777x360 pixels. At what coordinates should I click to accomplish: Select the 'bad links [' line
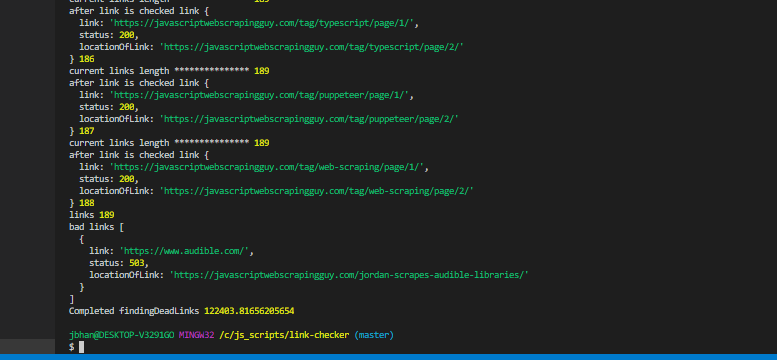96,227
